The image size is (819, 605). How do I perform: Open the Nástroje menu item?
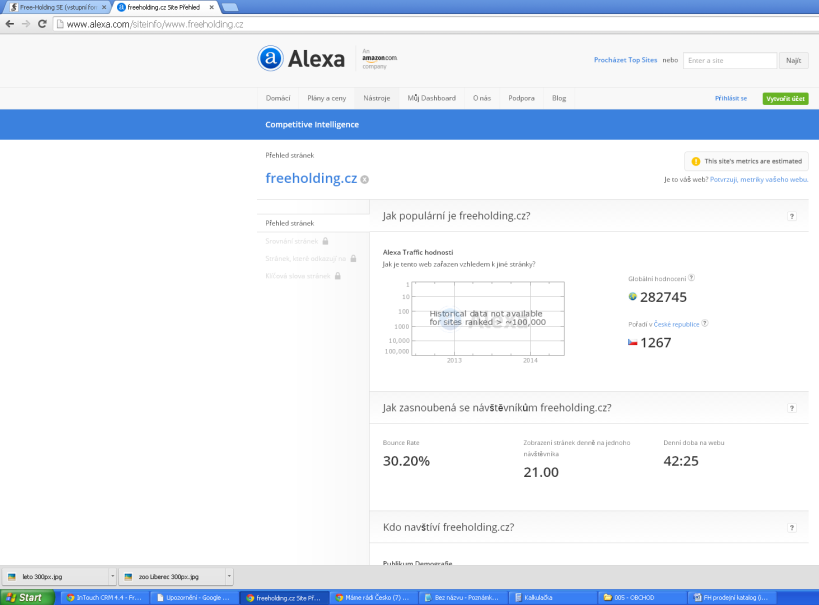pos(377,98)
